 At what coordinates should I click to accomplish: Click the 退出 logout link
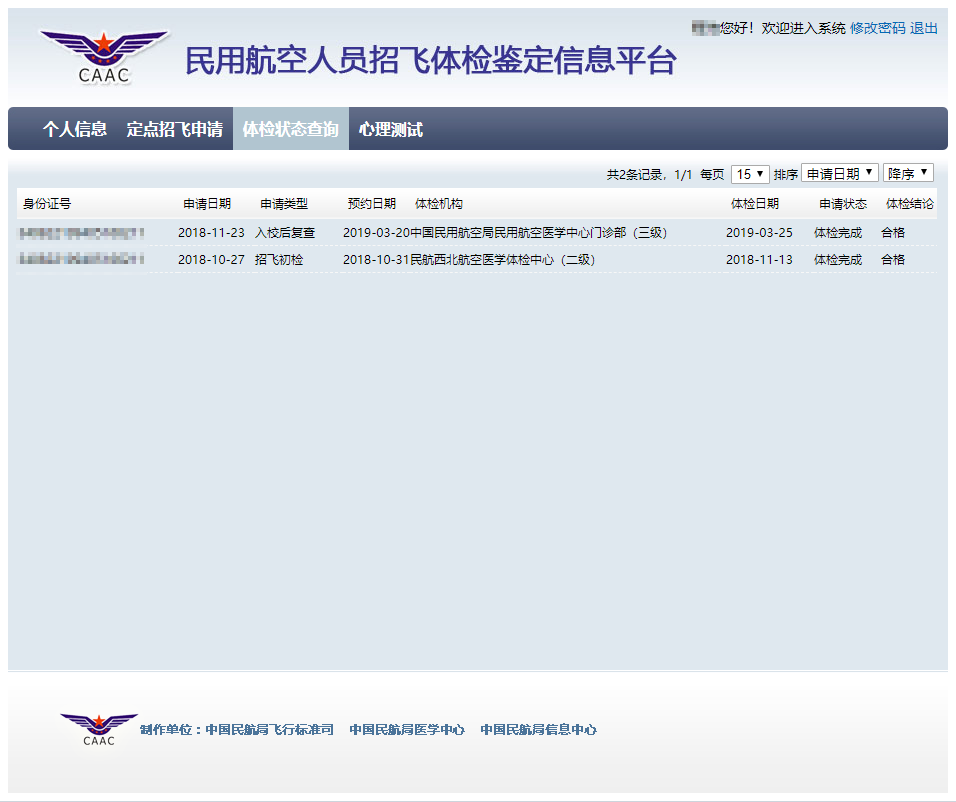(x=921, y=29)
